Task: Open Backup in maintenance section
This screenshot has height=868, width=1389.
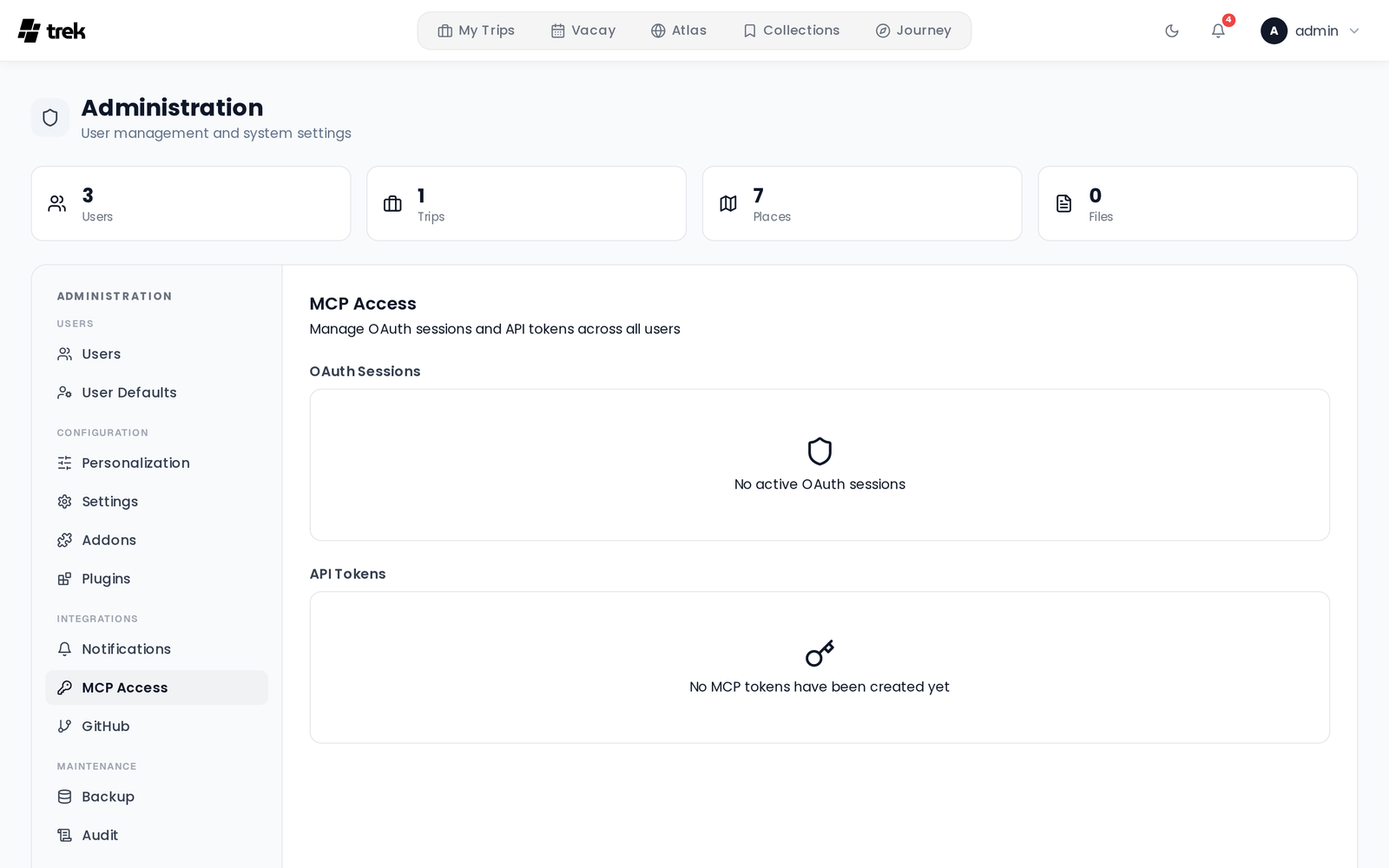Action: pos(156,797)
